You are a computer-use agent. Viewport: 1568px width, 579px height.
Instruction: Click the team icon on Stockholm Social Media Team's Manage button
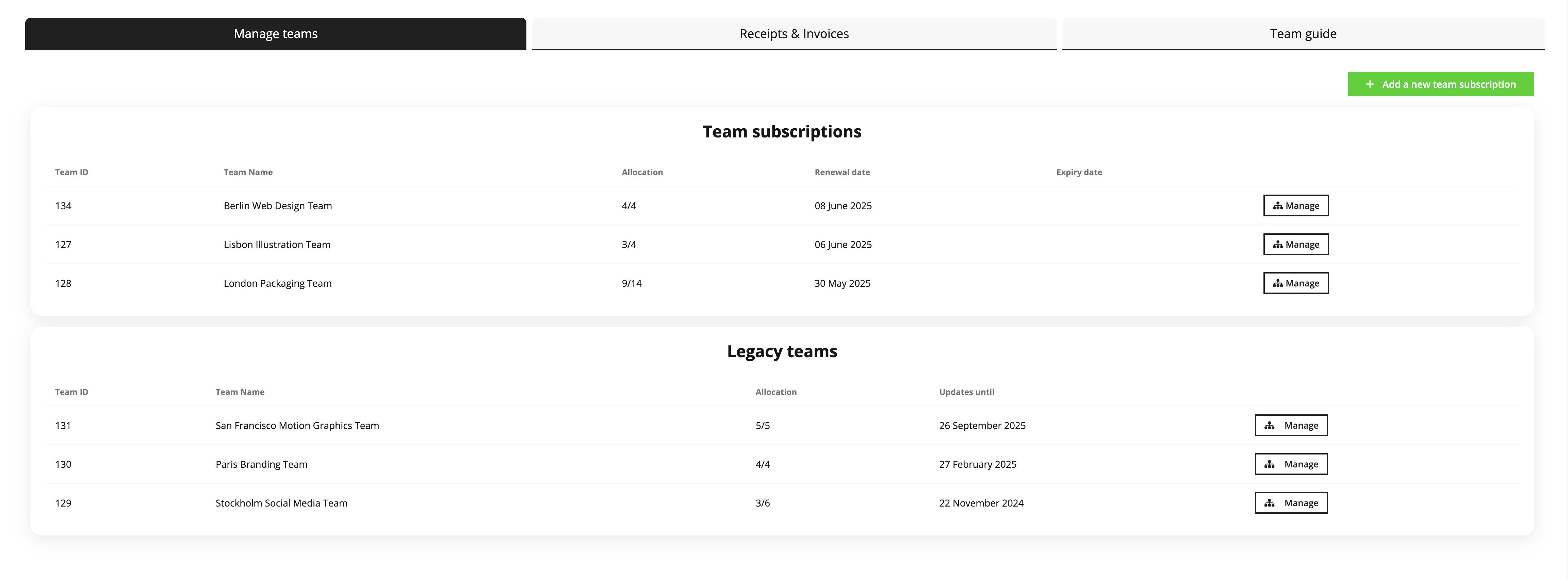(1270, 503)
